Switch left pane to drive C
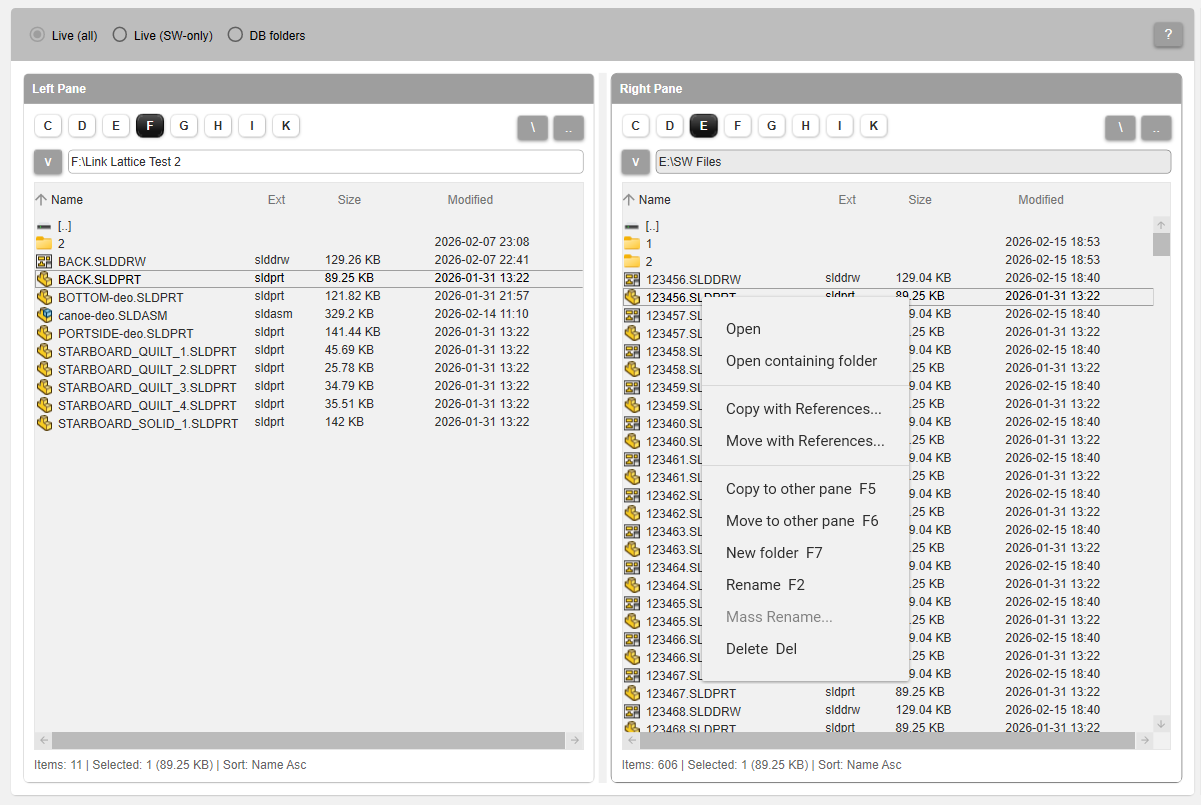 tap(48, 126)
